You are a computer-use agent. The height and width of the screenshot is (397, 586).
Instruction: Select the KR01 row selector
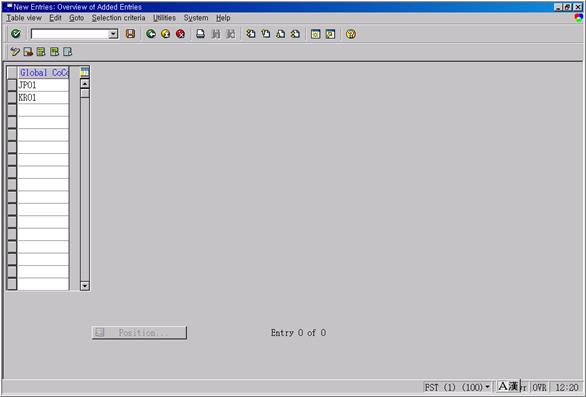pyautogui.click(x=12, y=98)
